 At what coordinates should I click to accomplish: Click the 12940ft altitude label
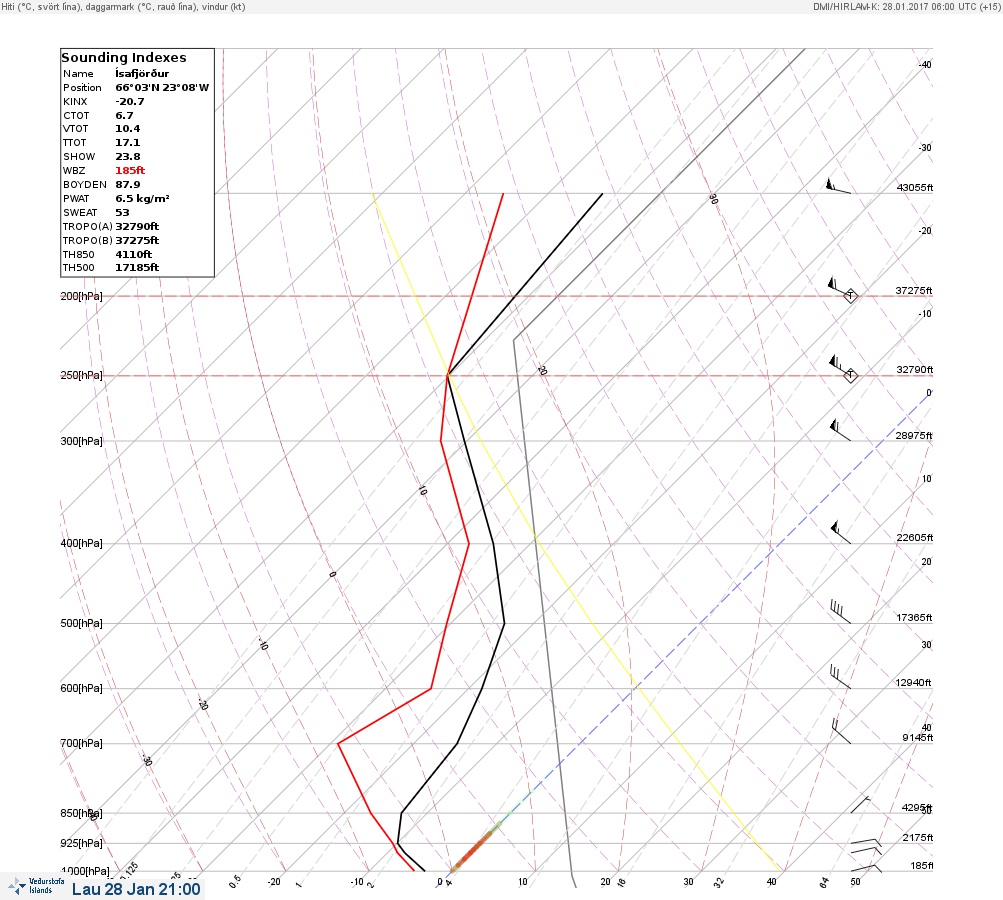[913, 683]
